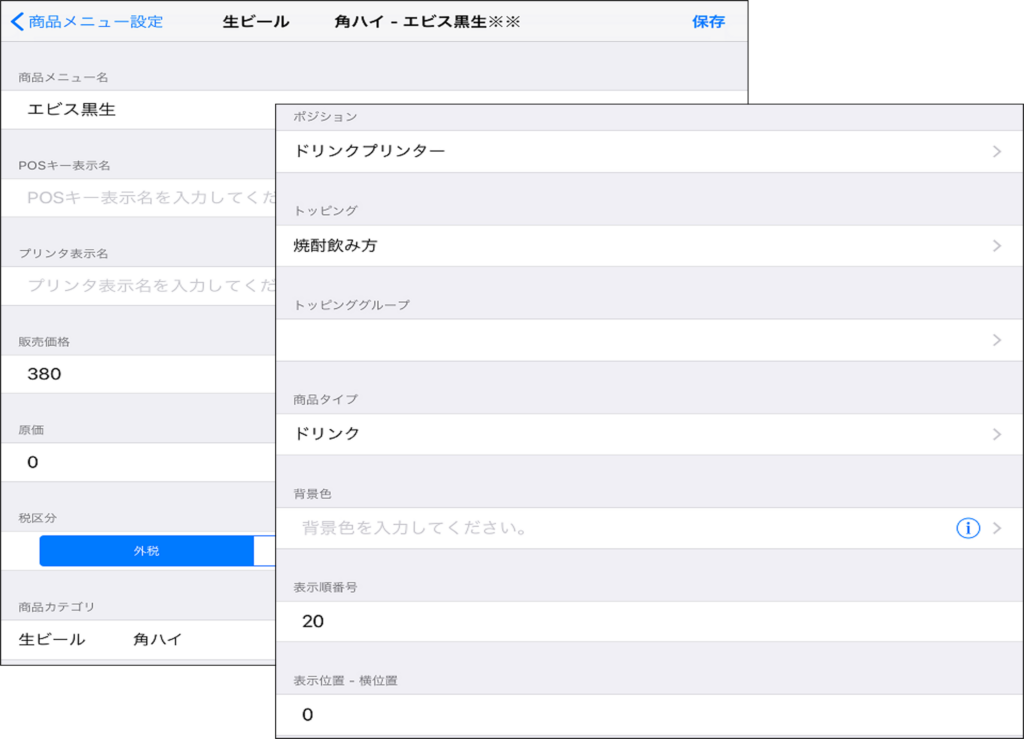1024x739 pixels.
Task: Focus the プリンタ表示名 input field
Action: tap(138, 286)
